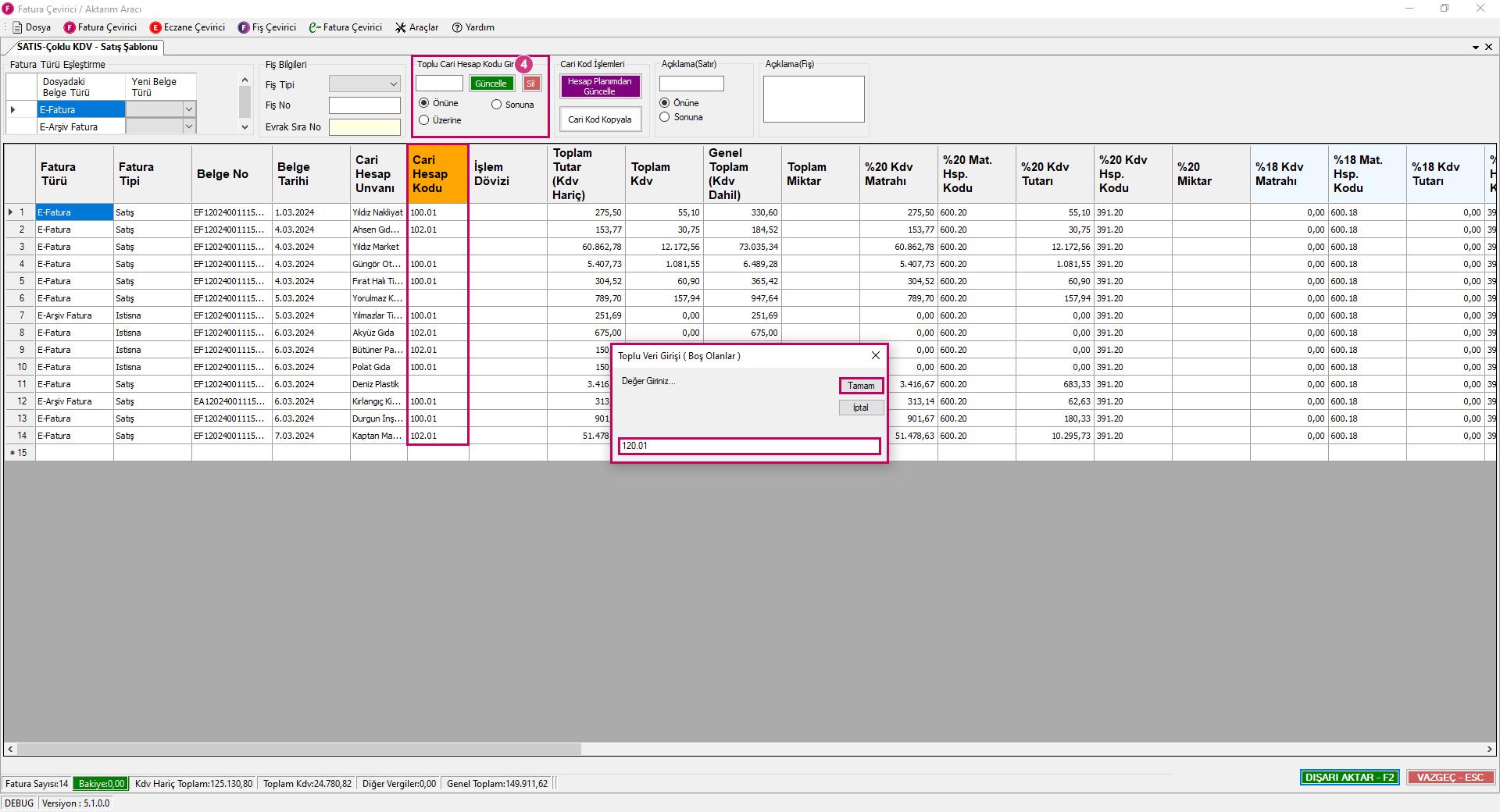This screenshot has height=812, width=1500.
Task: Click the DIŞARI AKTAR - F2 button
Action: (1349, 778)
